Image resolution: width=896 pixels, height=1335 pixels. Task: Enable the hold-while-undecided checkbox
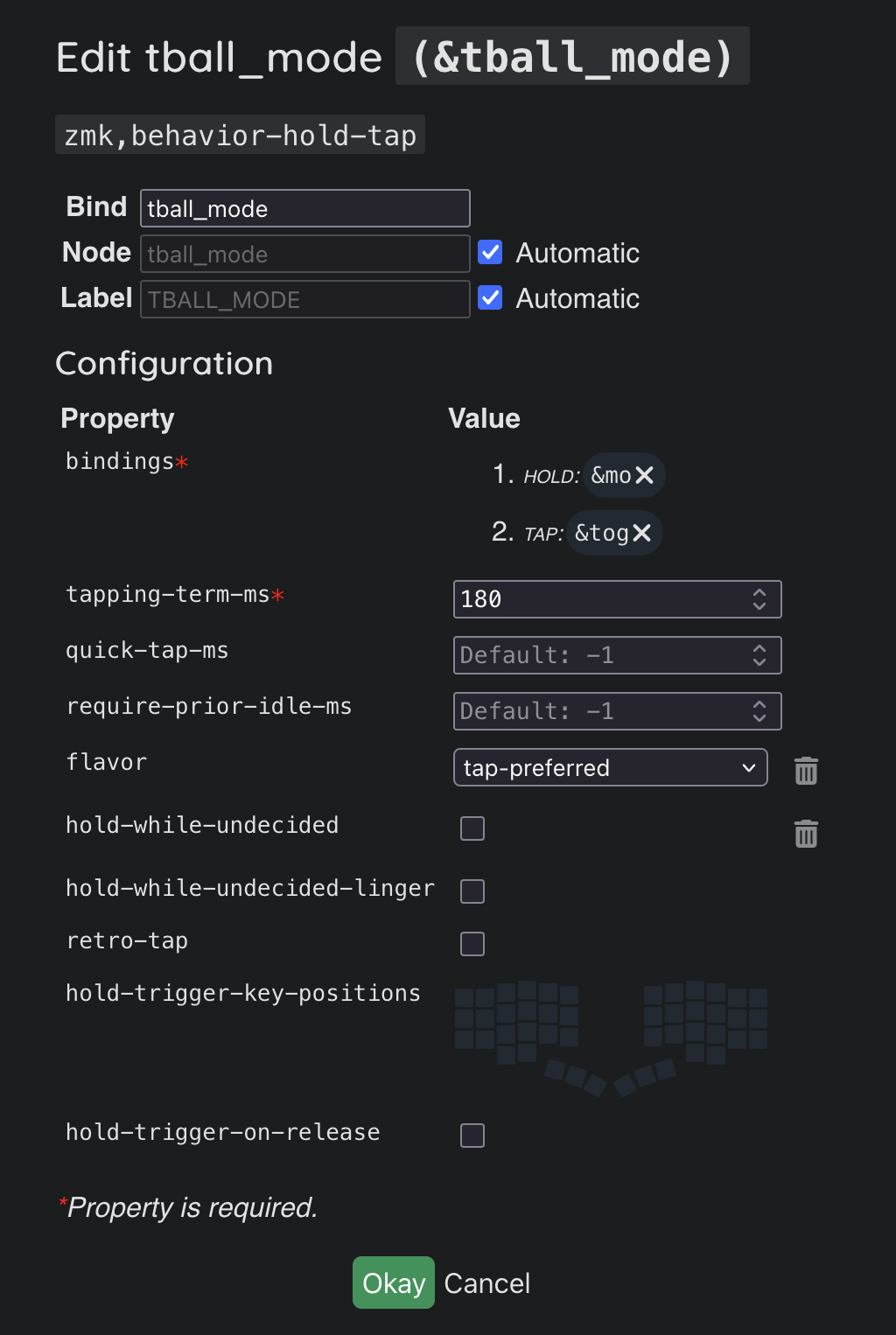[472, 828]
